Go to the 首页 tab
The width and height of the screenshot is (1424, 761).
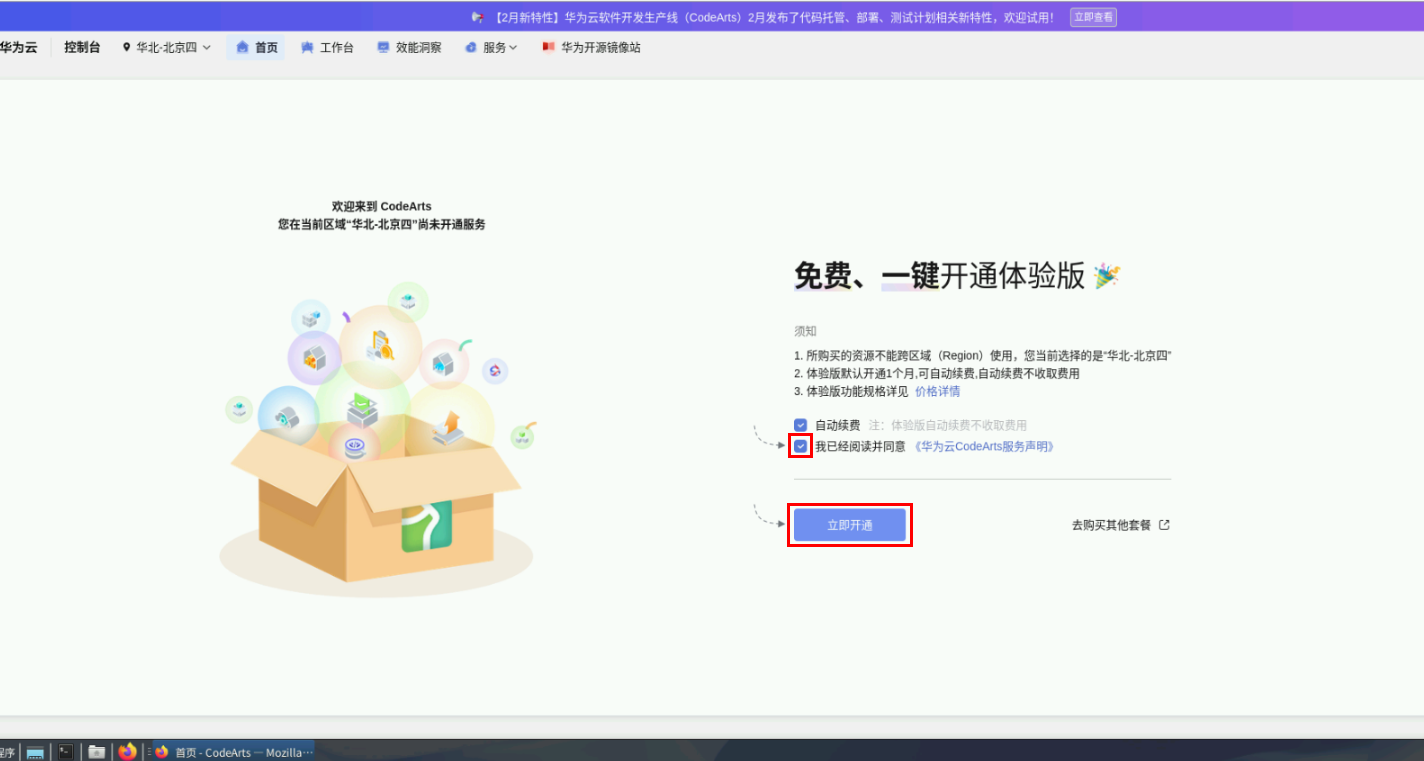tap(256, 47)
